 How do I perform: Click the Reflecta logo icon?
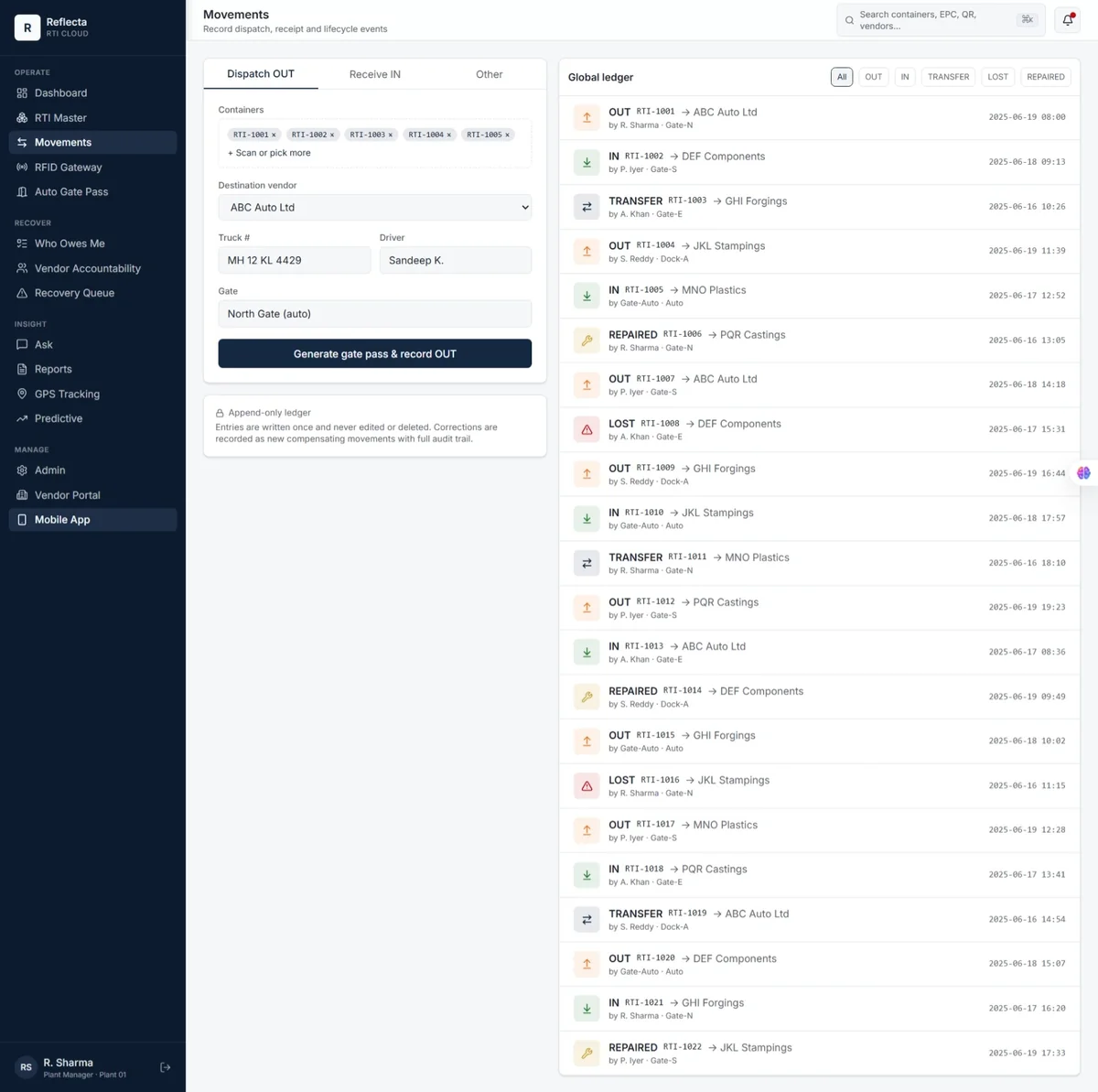pyautogui.click(x=27, y=27)
